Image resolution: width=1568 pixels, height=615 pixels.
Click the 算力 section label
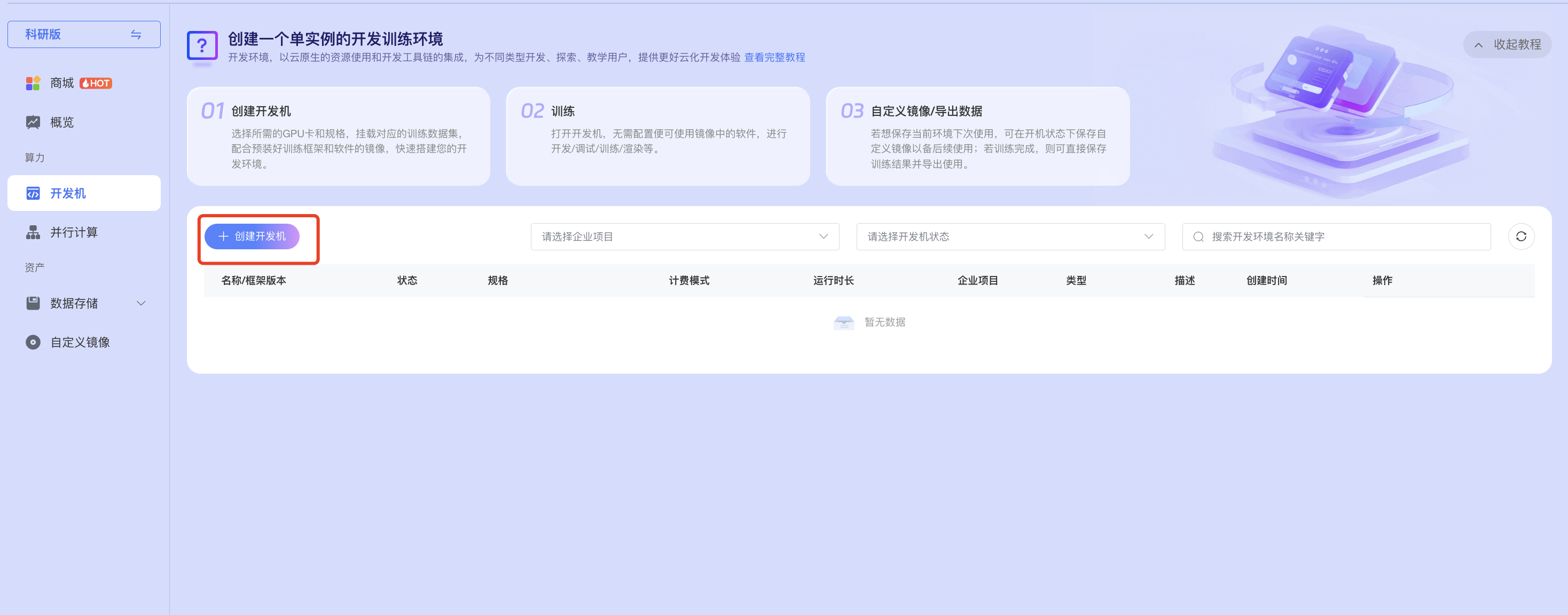point(35,157)
